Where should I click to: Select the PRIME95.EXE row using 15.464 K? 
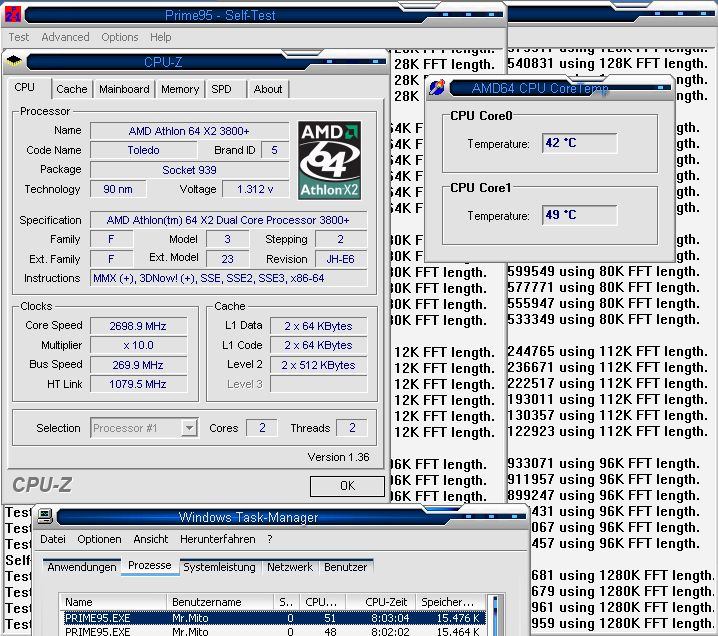point(272,631)
